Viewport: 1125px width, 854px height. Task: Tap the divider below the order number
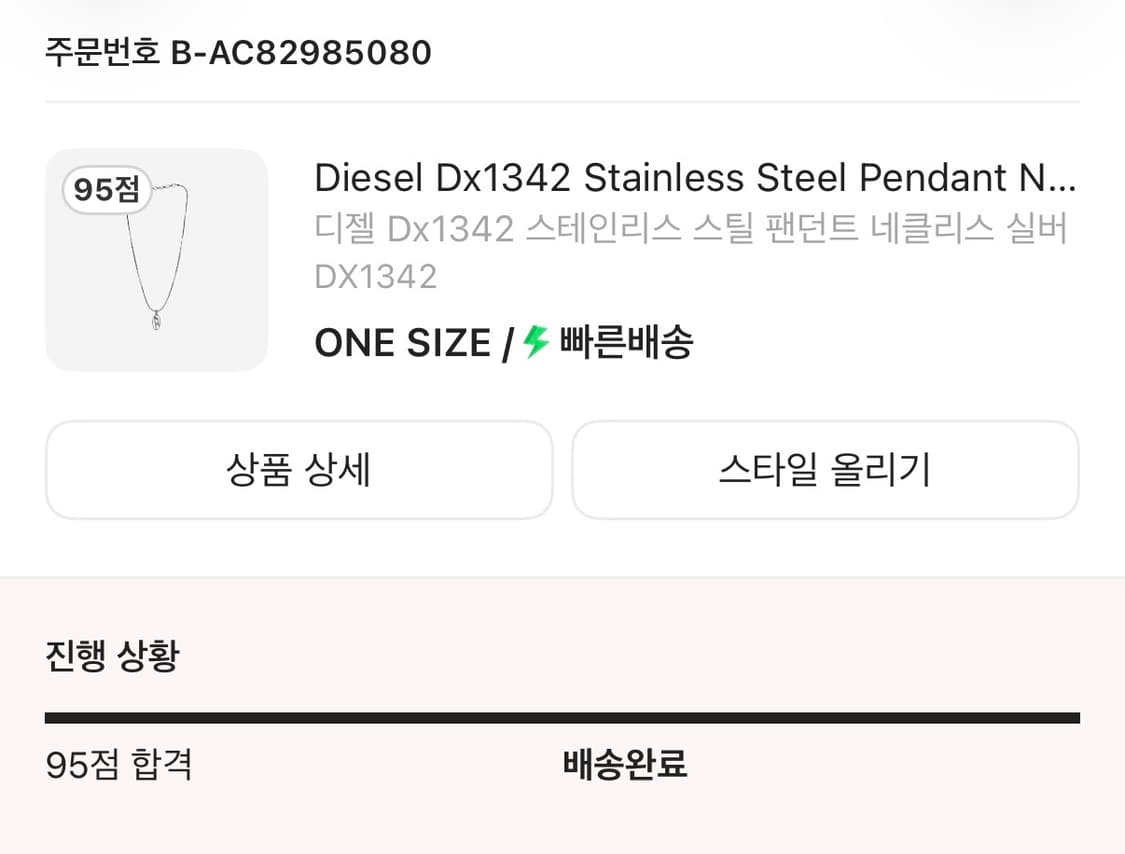(x=562, y=98)
